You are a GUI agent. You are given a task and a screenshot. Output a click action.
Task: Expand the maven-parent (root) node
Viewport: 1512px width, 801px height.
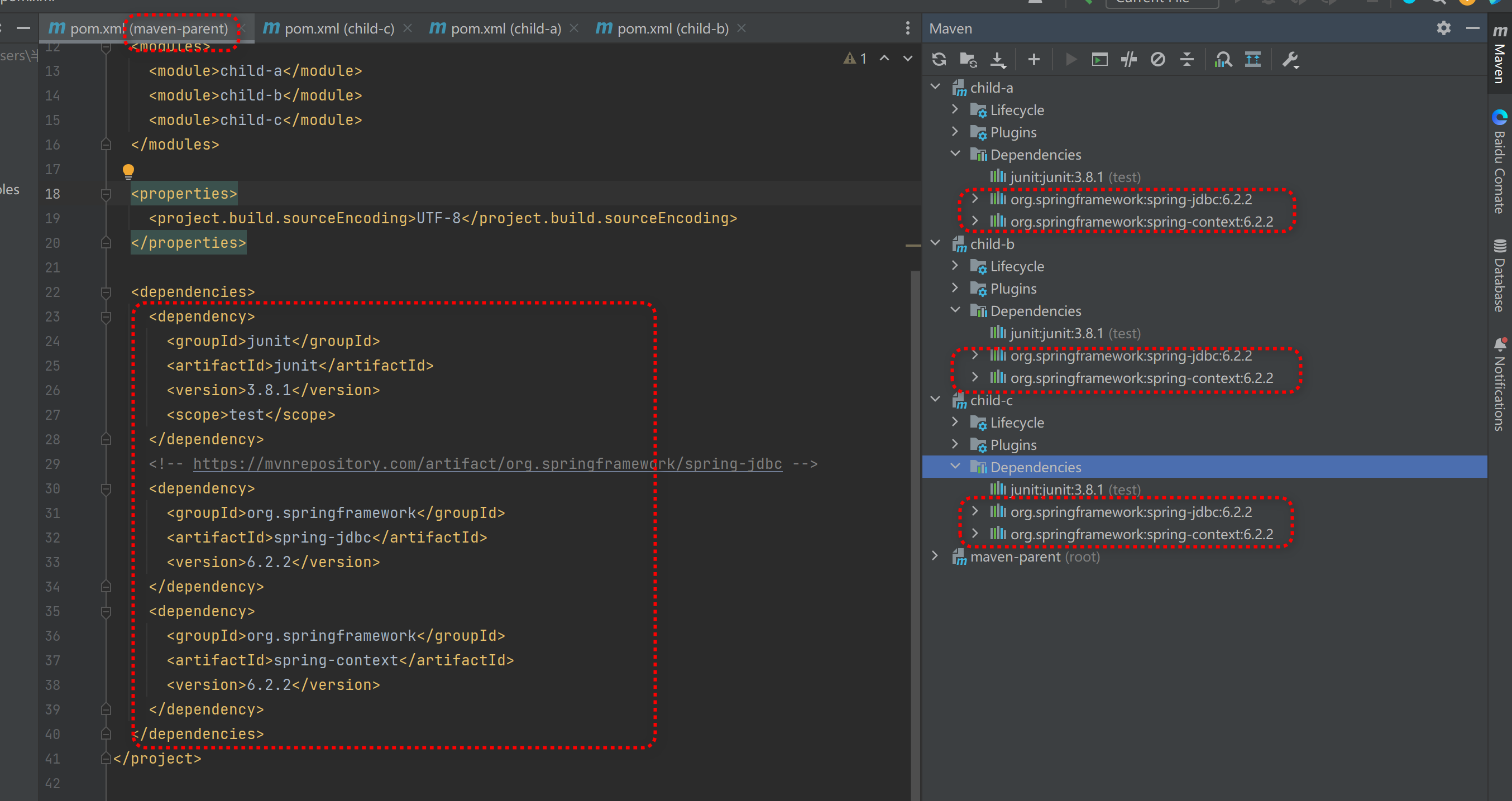tap(936, 556)
